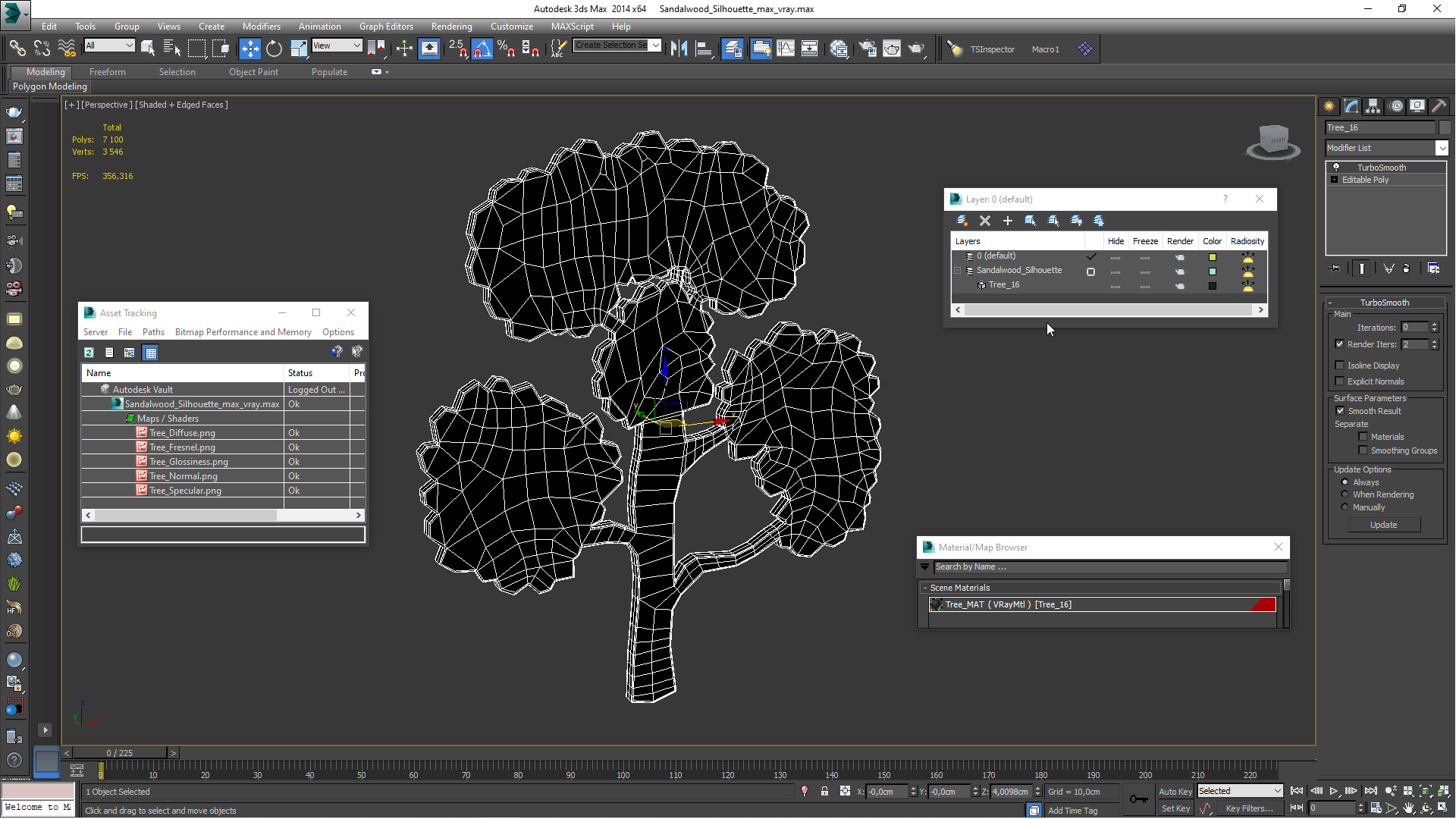
Task: Open the Curve Editor from the toolbar
Action: click(x=786, y=49)
